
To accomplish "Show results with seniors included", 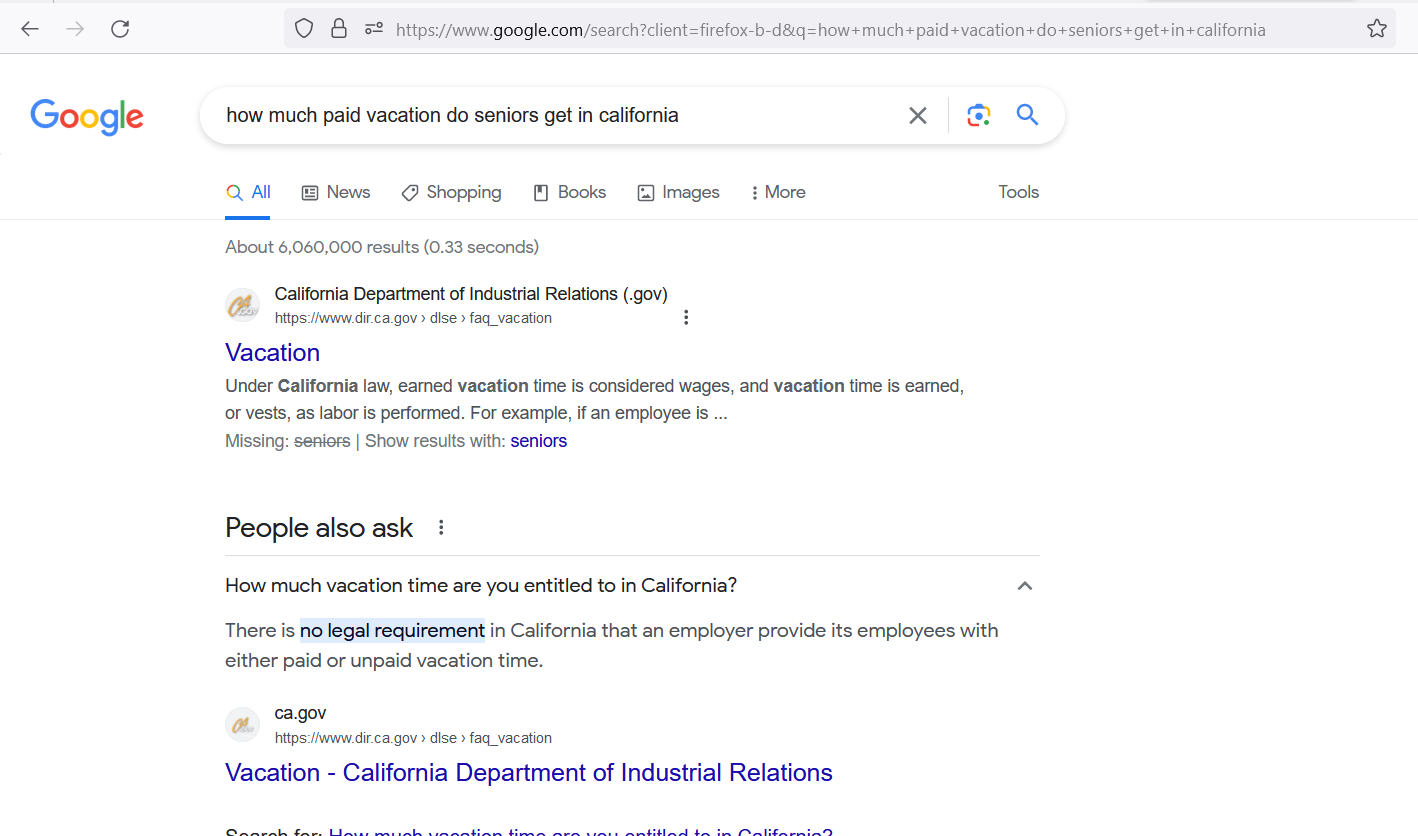I will point(539,441).
